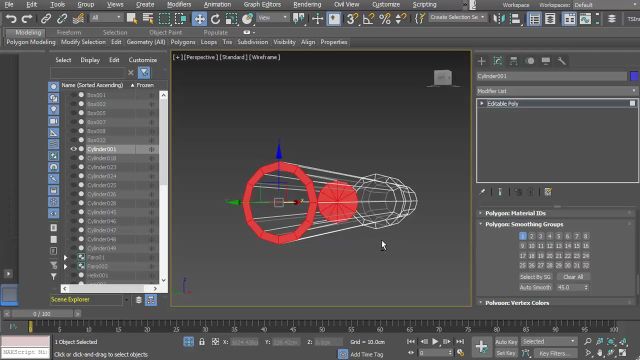Image resolution: width=640 pixels, height=360 pixels.
Task: Click the time slider at 0 / 100
Action: [42, 314]
